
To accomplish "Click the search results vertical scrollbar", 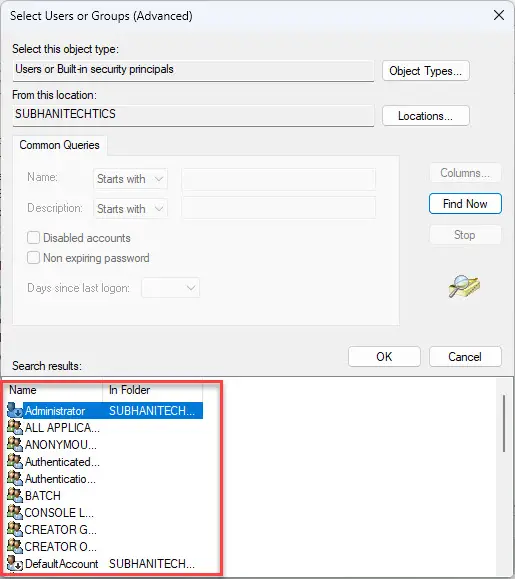I will (504, 423).
